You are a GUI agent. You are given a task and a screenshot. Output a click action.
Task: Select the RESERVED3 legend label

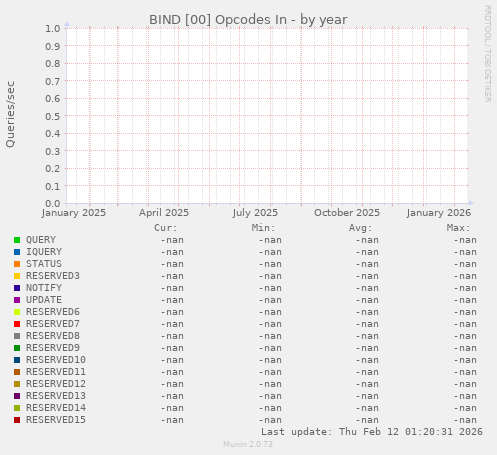point(53,276)
